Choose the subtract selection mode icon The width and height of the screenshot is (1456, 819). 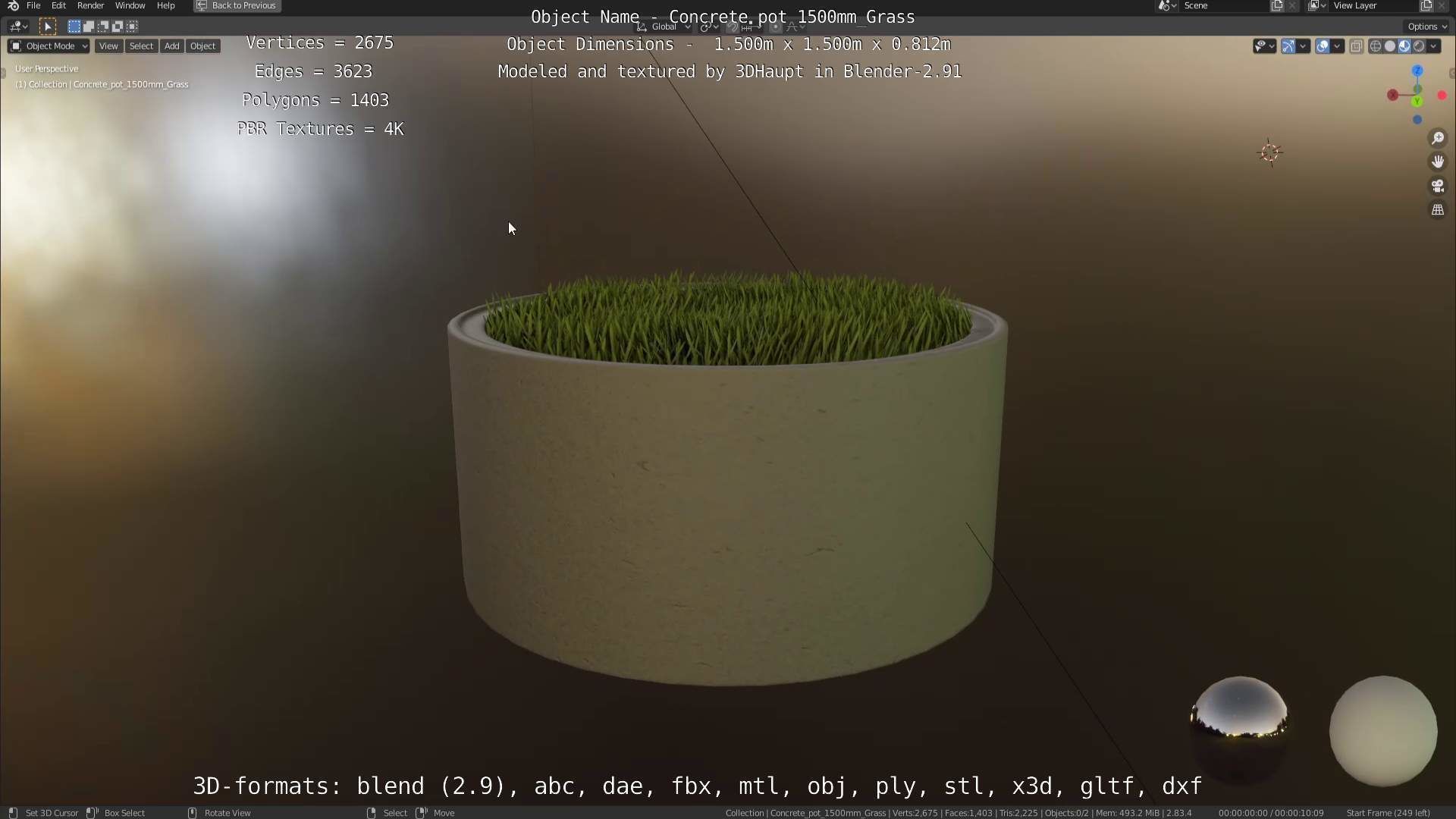[x=102, y=27]
